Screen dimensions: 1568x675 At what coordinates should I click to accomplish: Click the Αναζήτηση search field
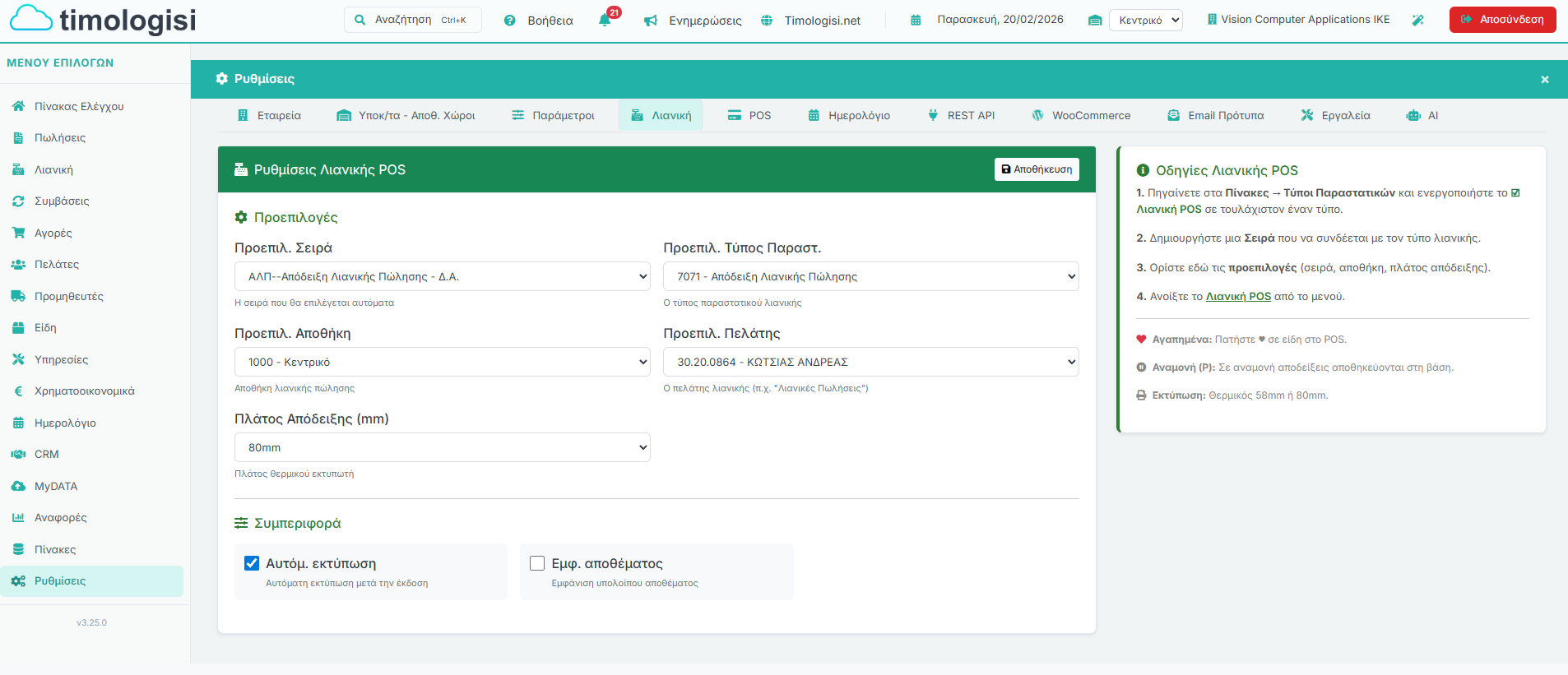click(x=412, y=20)
